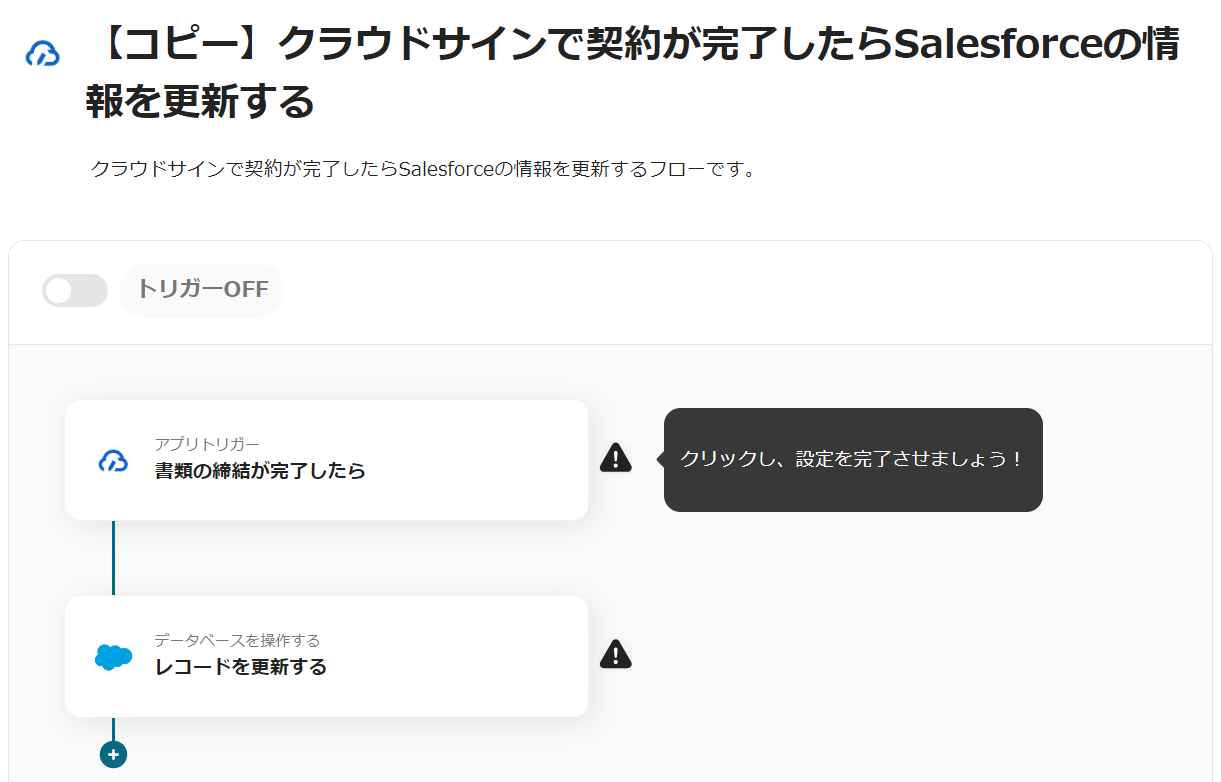1221x782 pixels.
Task: Click the アプリトリガー label
Action: [x=207, y=444]
